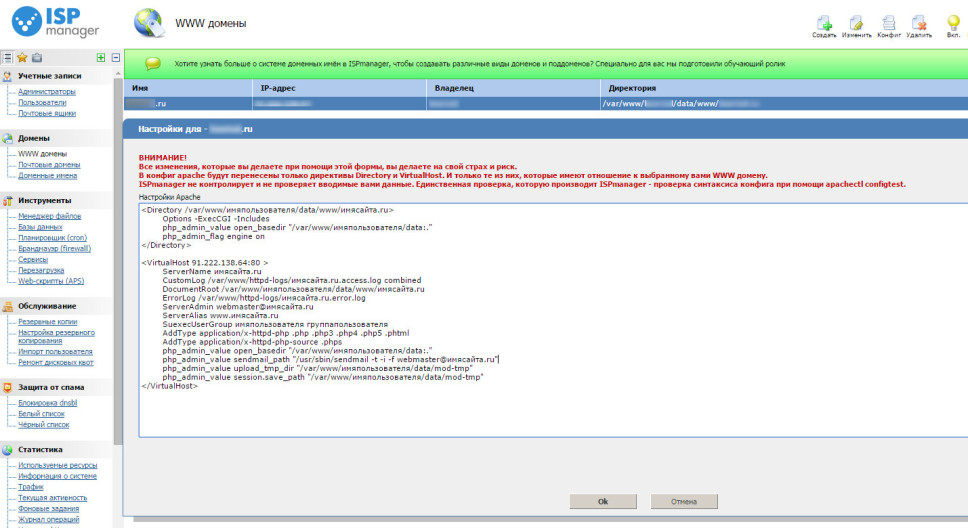968x528 pixels.
Task: Open the Сервисы link
Action: pyautogui.click(x=33, y=260)
